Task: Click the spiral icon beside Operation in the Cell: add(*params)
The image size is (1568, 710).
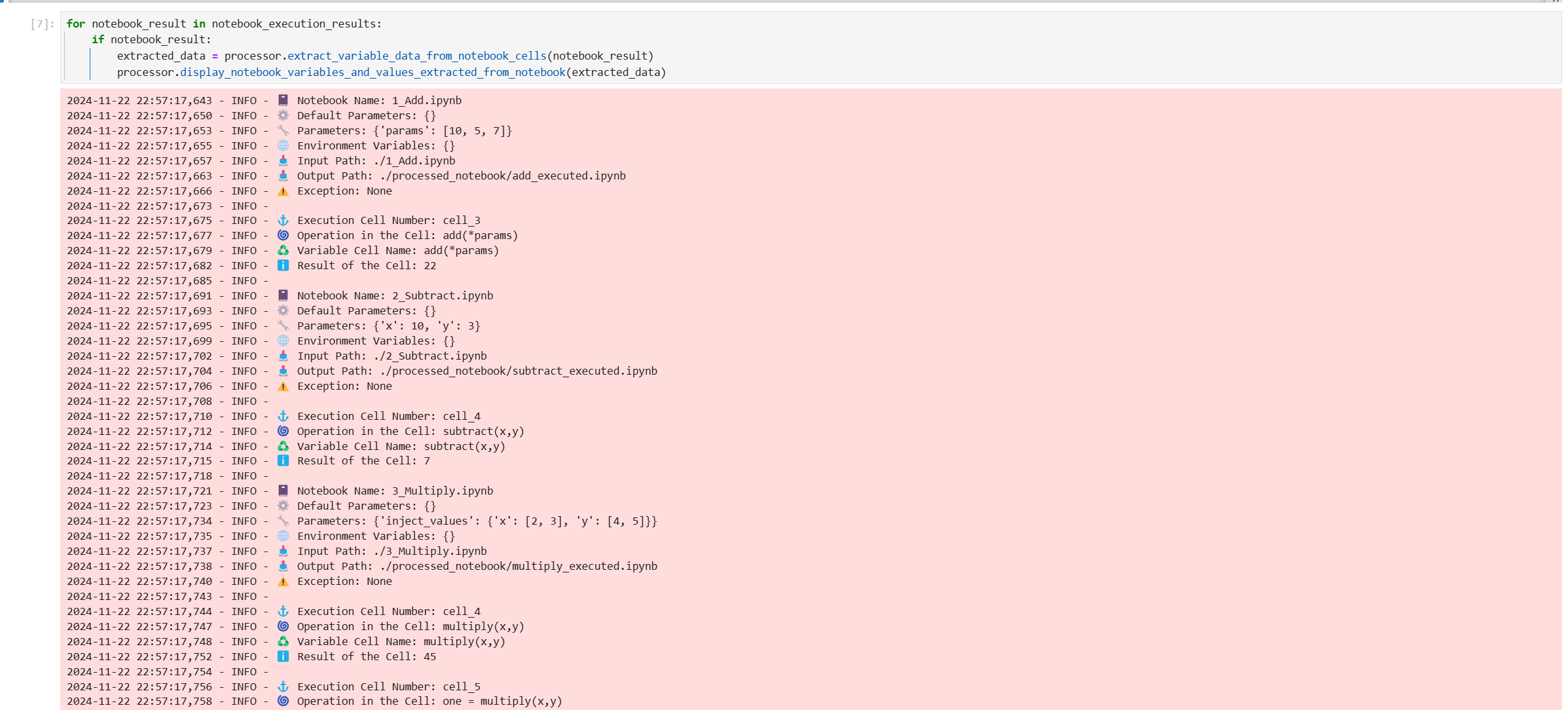Action: point(283,235)
